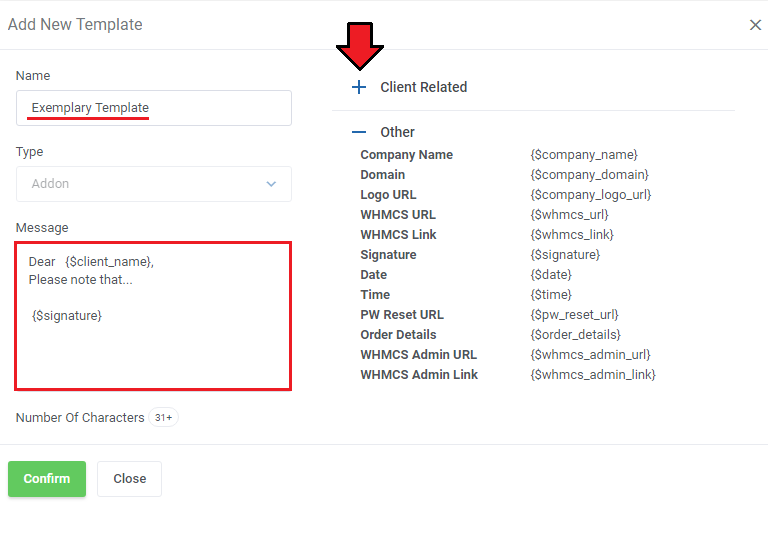Insert the {$company_domain} variable
The image size is (768, 544).
[589, 175]
